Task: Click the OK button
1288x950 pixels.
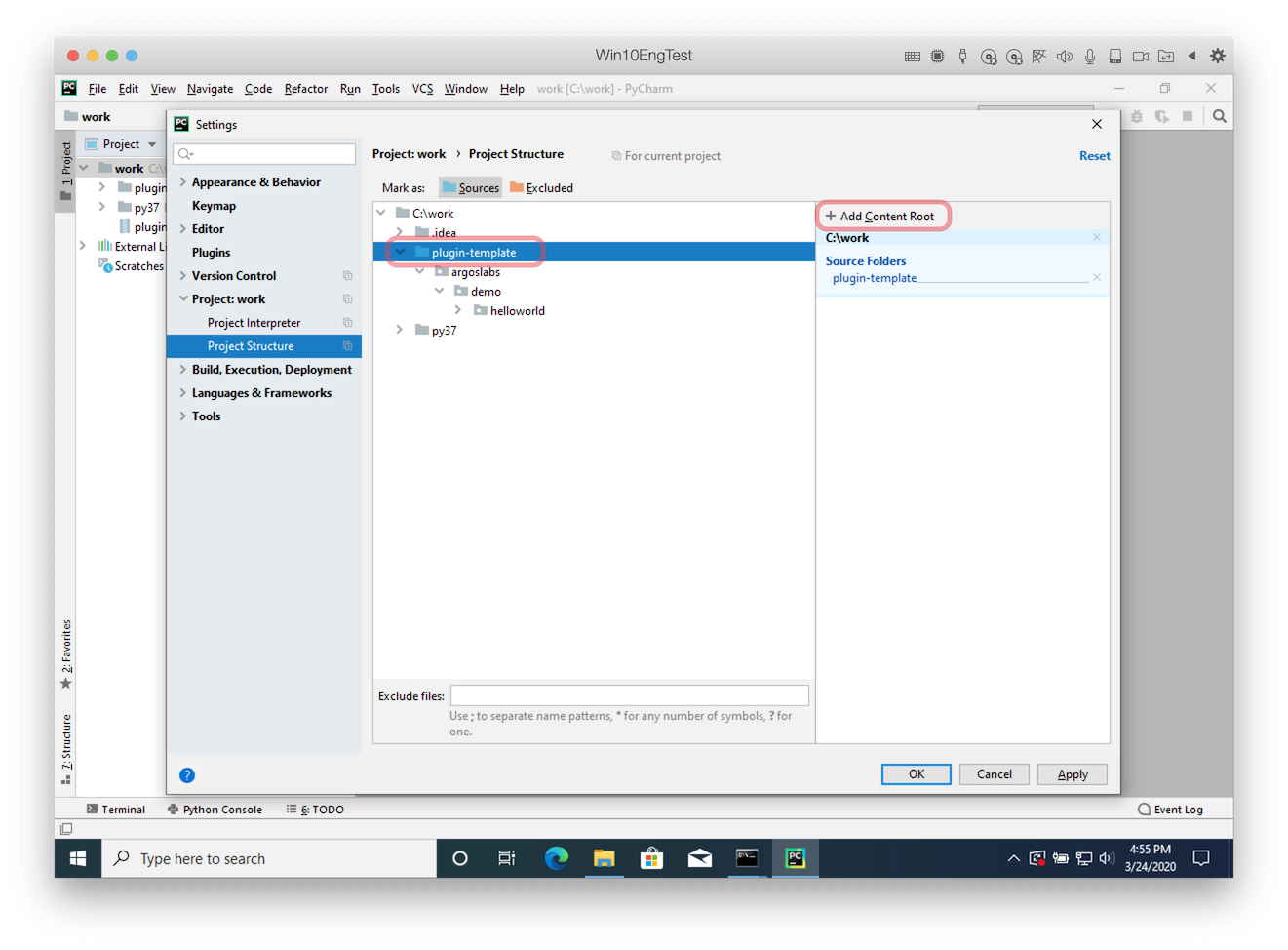Action: 917,774
